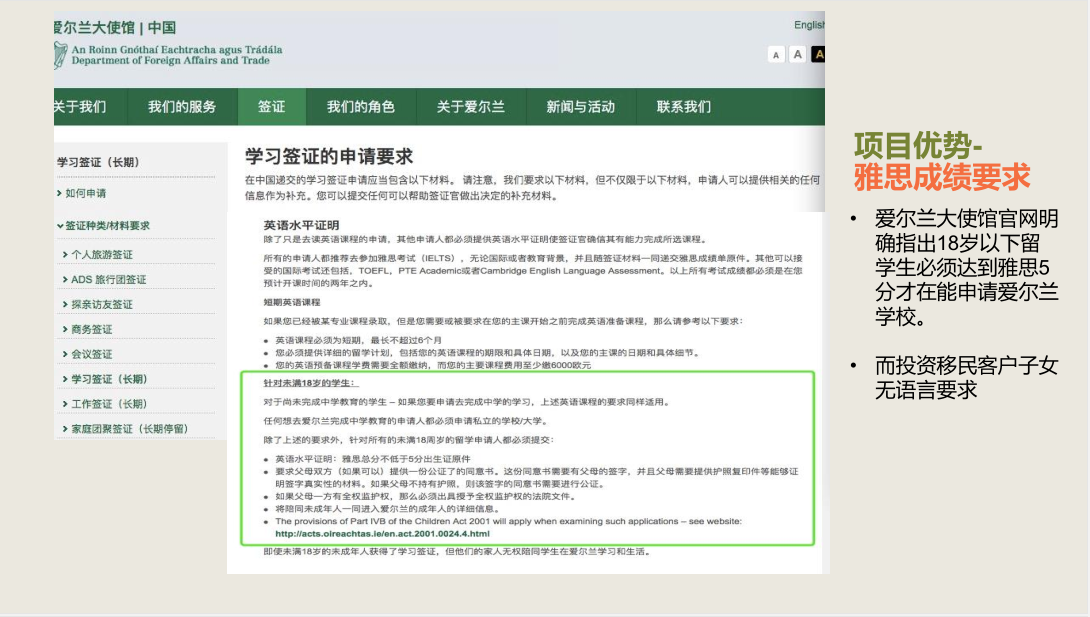Open the 我们的角色 navigation menu
The height and width of the screenshot is (617, 1090).
[x=361, y=107]
